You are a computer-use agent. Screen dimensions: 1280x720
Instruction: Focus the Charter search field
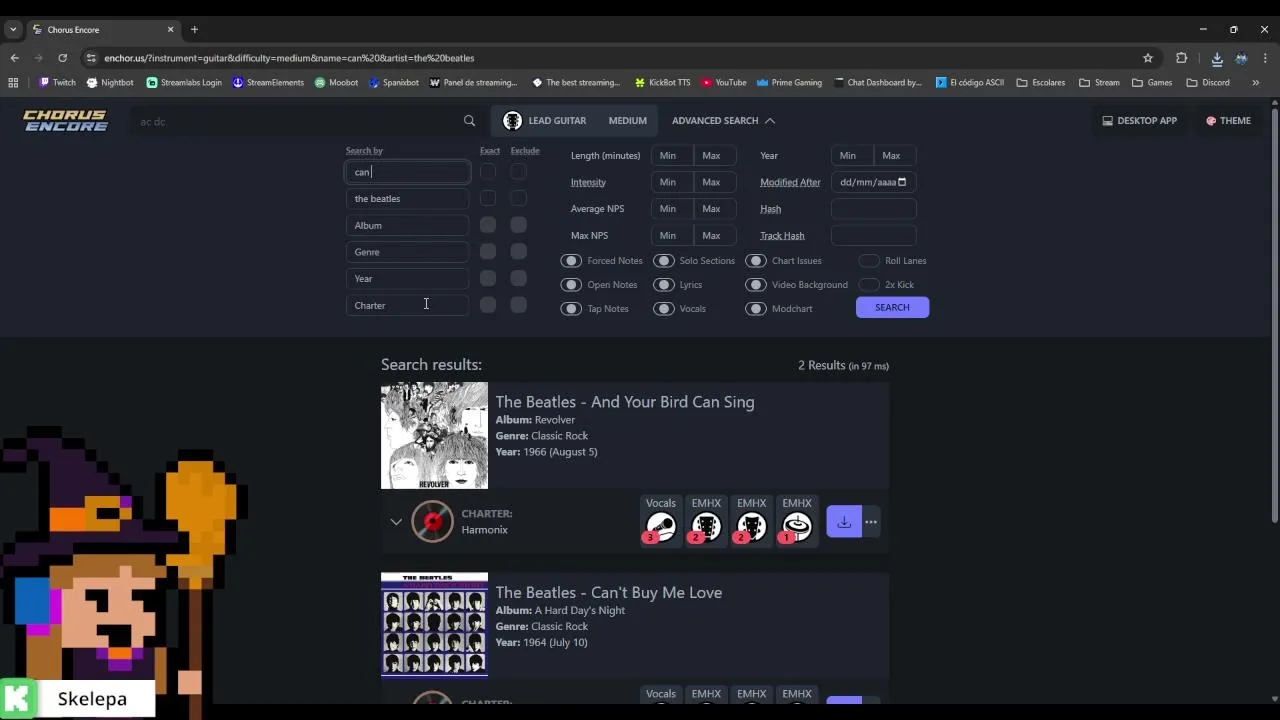408,305
